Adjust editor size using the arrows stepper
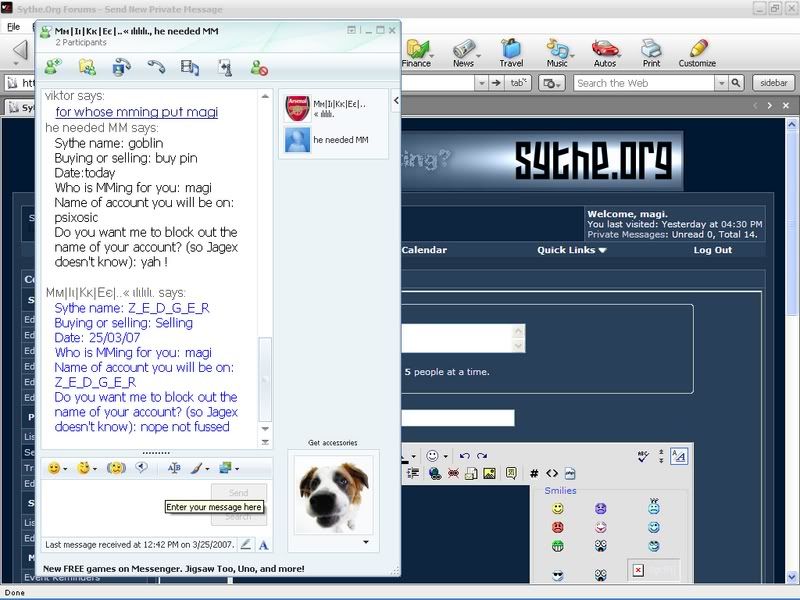800x600 pixels. pos(661,456)
